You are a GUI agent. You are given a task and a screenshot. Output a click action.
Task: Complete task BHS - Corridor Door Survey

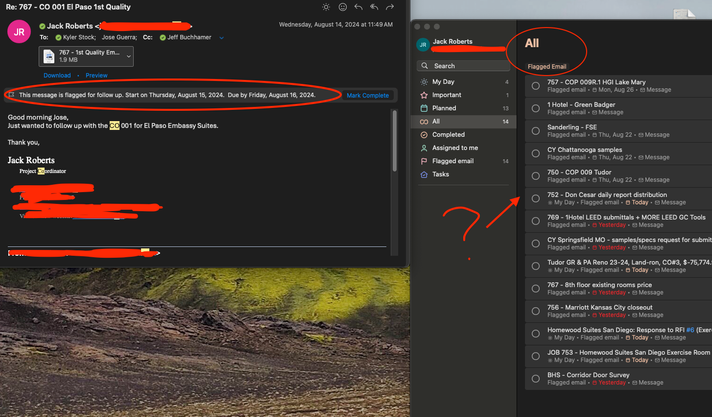536,378
